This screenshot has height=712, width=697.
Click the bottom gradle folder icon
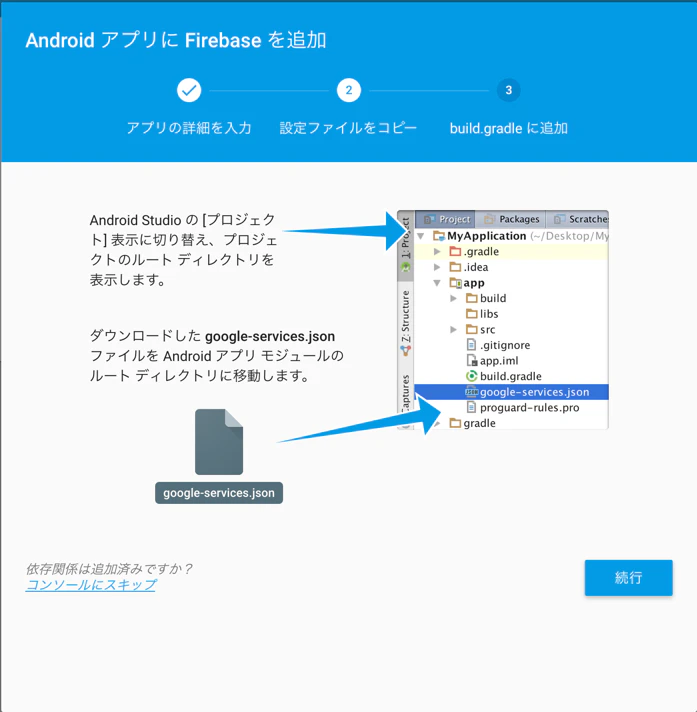[455, 423]
